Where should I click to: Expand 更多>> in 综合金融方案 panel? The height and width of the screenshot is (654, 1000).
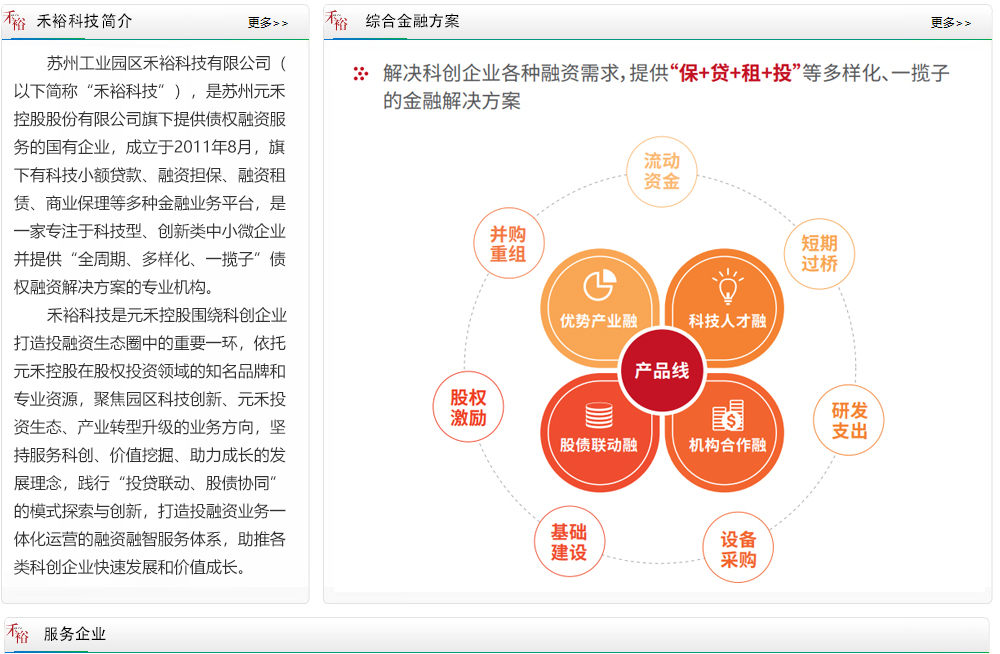950,23
